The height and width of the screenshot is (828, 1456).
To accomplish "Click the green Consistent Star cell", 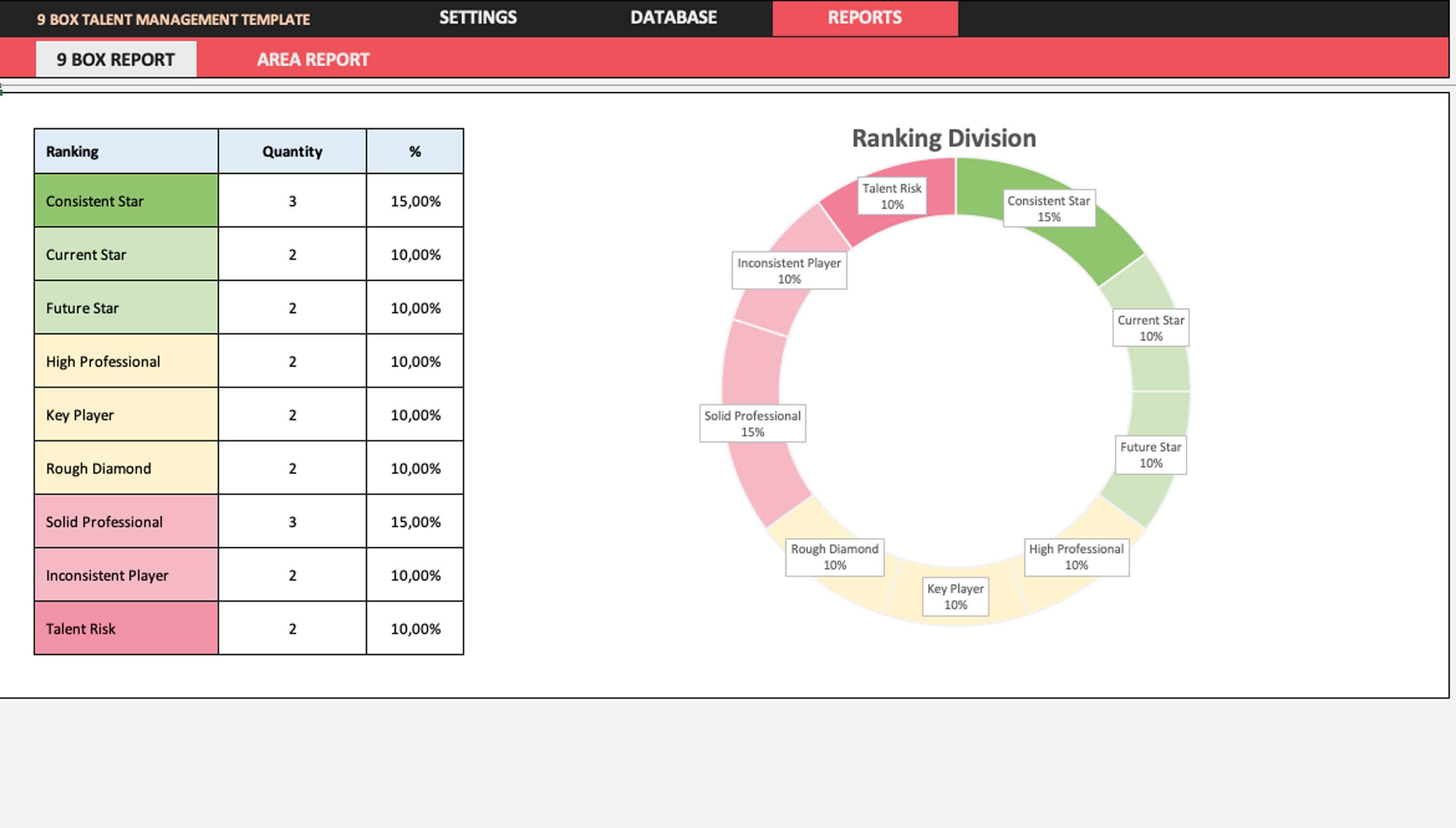I will pos(126,200).
